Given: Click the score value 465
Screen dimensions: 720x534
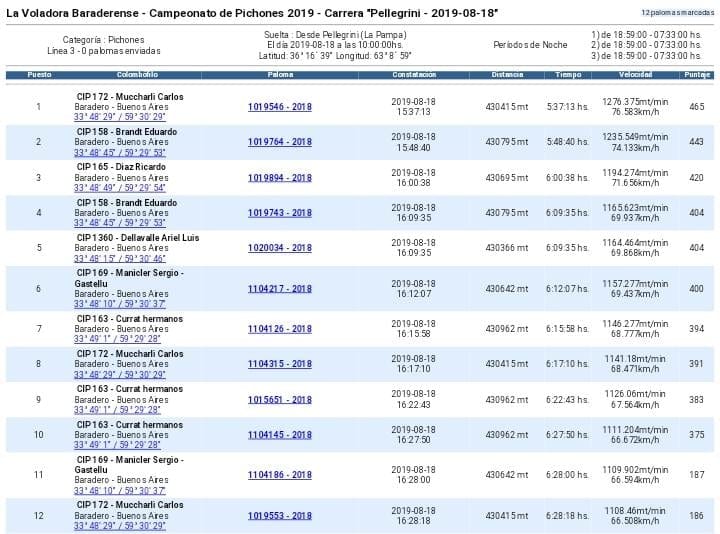Looking at the screenshot, I should click(697, 107).
